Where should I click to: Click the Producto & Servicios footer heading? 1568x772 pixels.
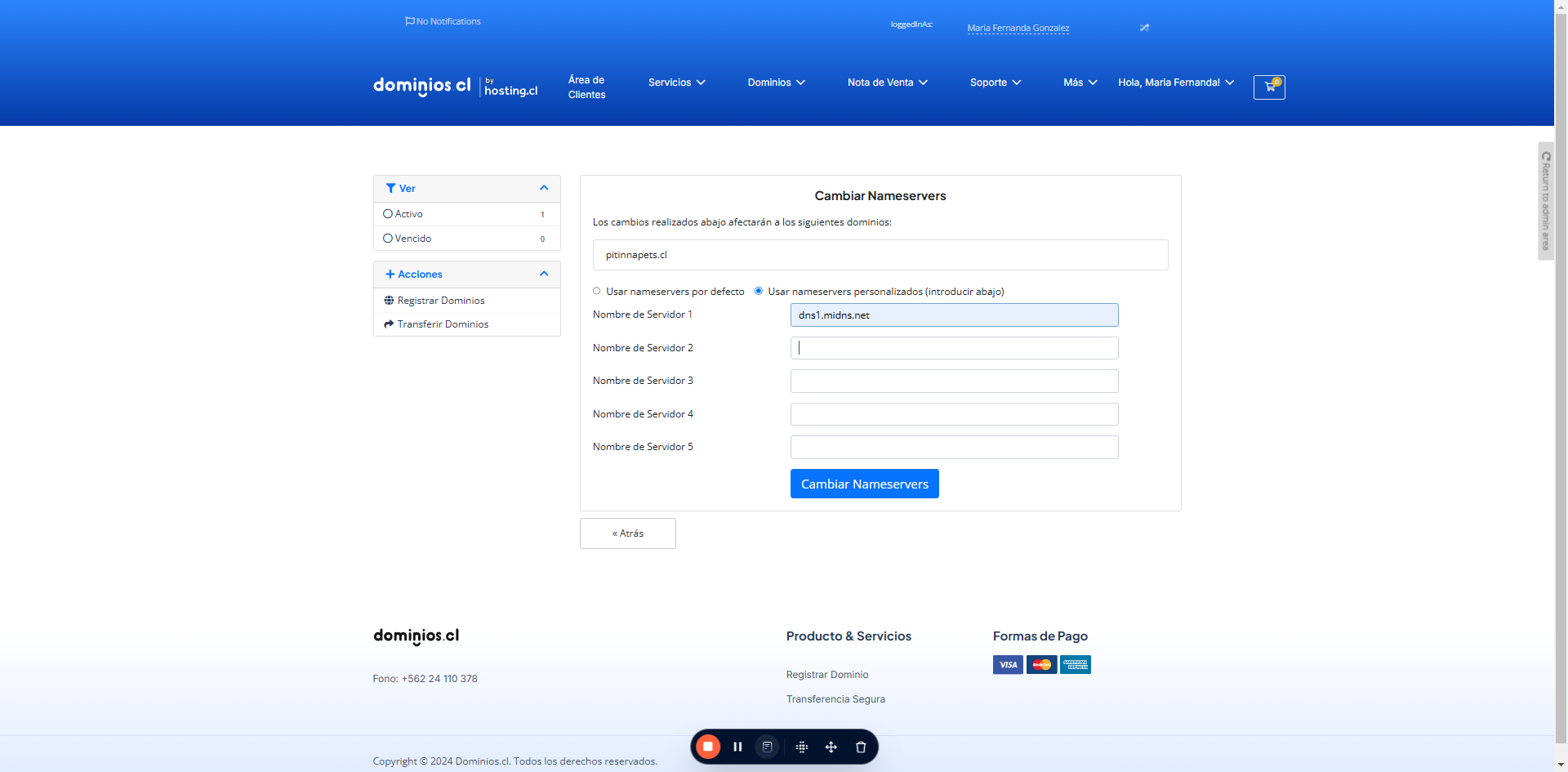tap(849, 636)
